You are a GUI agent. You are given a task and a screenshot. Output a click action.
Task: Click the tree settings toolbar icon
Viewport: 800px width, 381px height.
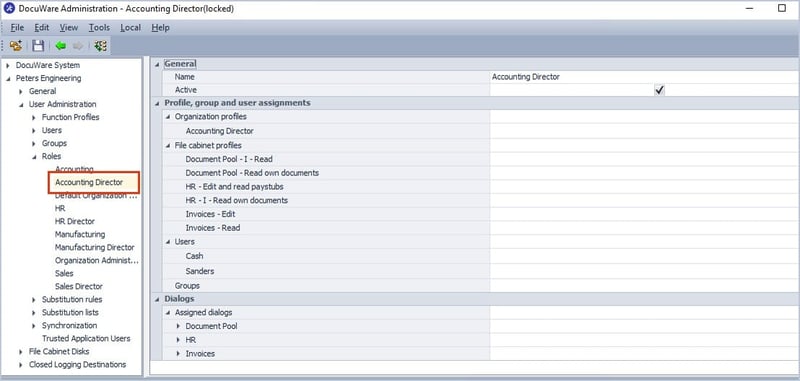point(100,46)
